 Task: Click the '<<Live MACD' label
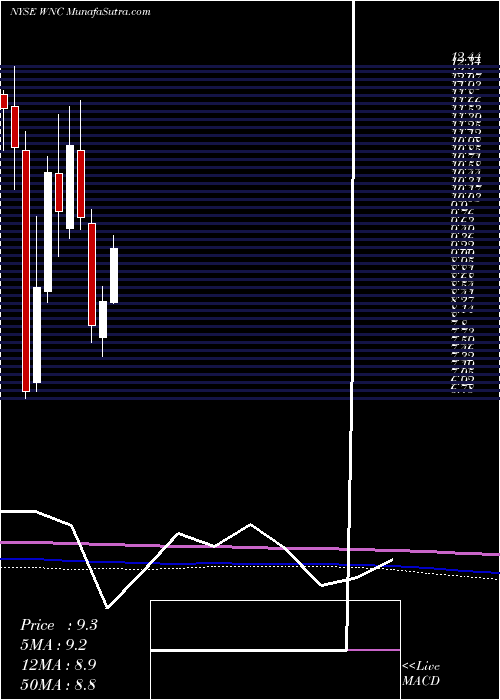click(x=421, y=673)
